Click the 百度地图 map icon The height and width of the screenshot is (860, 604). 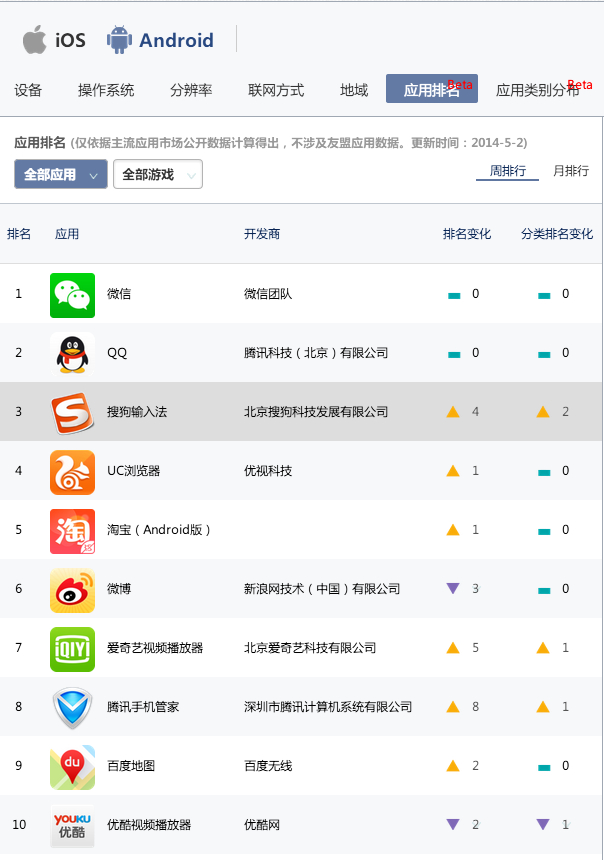click(72, 767)
